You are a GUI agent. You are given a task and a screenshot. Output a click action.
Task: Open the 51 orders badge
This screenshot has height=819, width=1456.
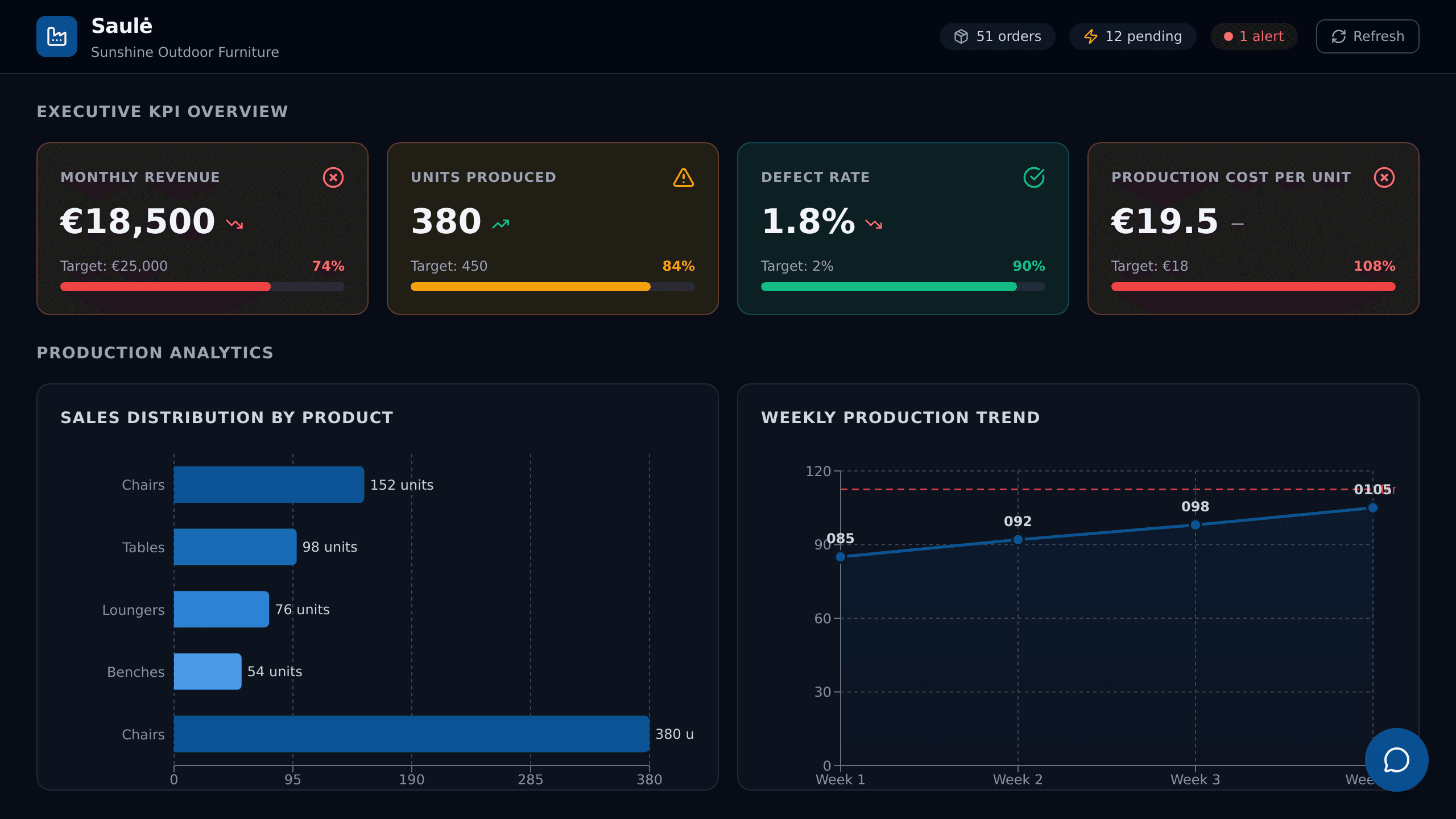click(998, 36)
